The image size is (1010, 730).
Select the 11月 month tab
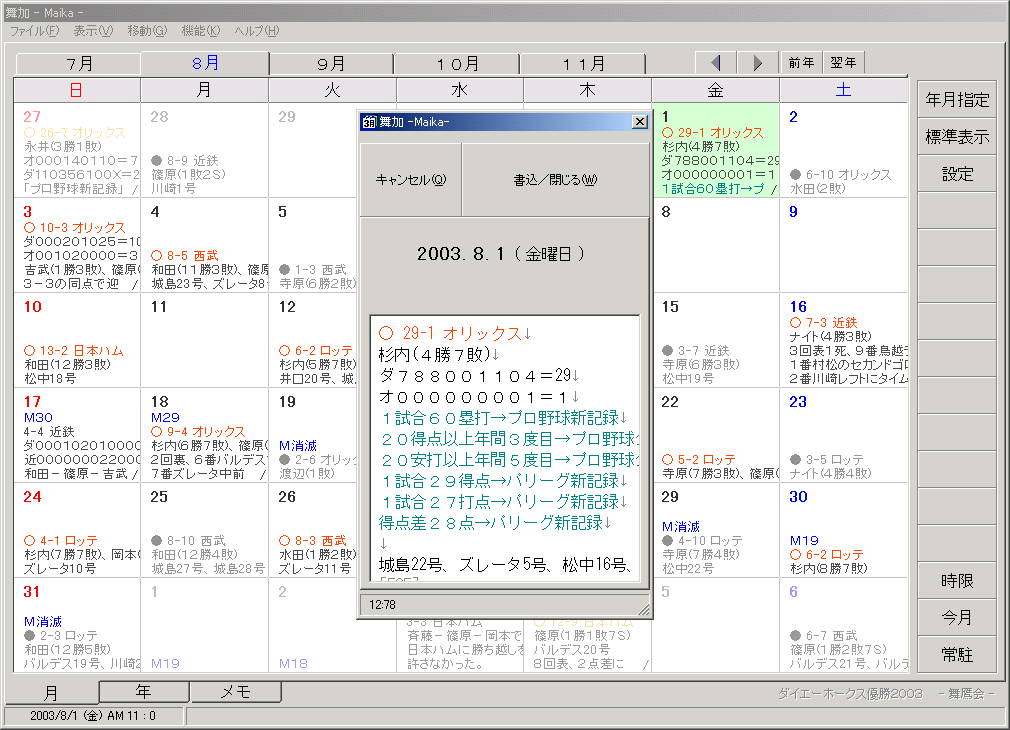pyautogui.click(x=583, y=64)
